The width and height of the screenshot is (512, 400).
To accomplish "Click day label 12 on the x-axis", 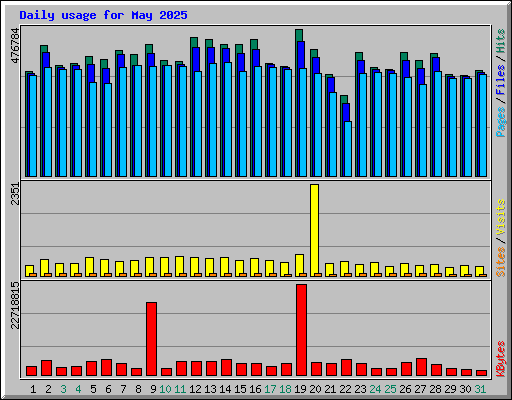I will point(195,389).
